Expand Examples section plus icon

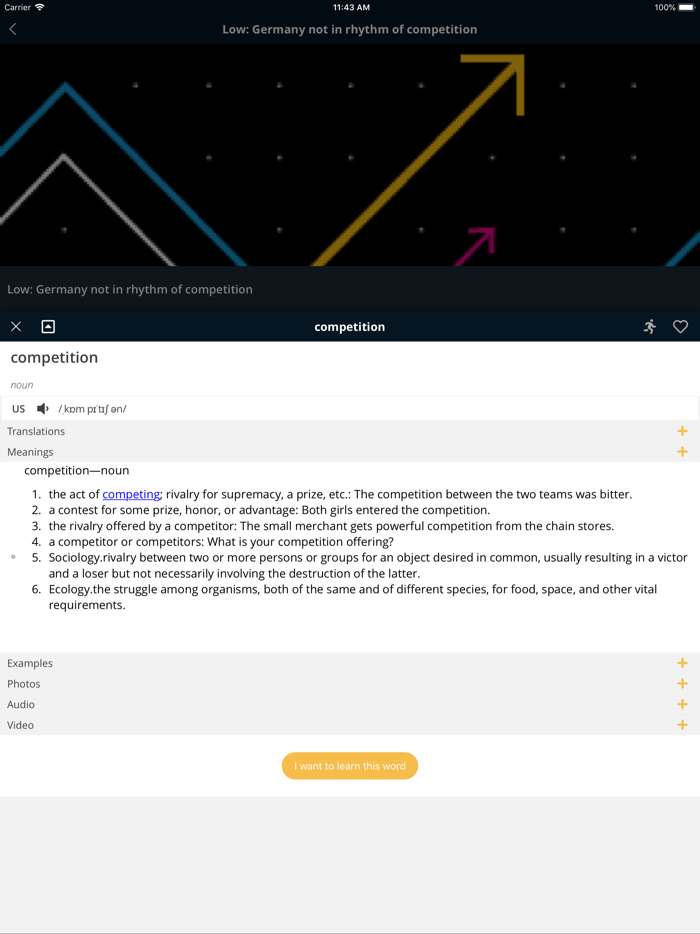(682, 663)
